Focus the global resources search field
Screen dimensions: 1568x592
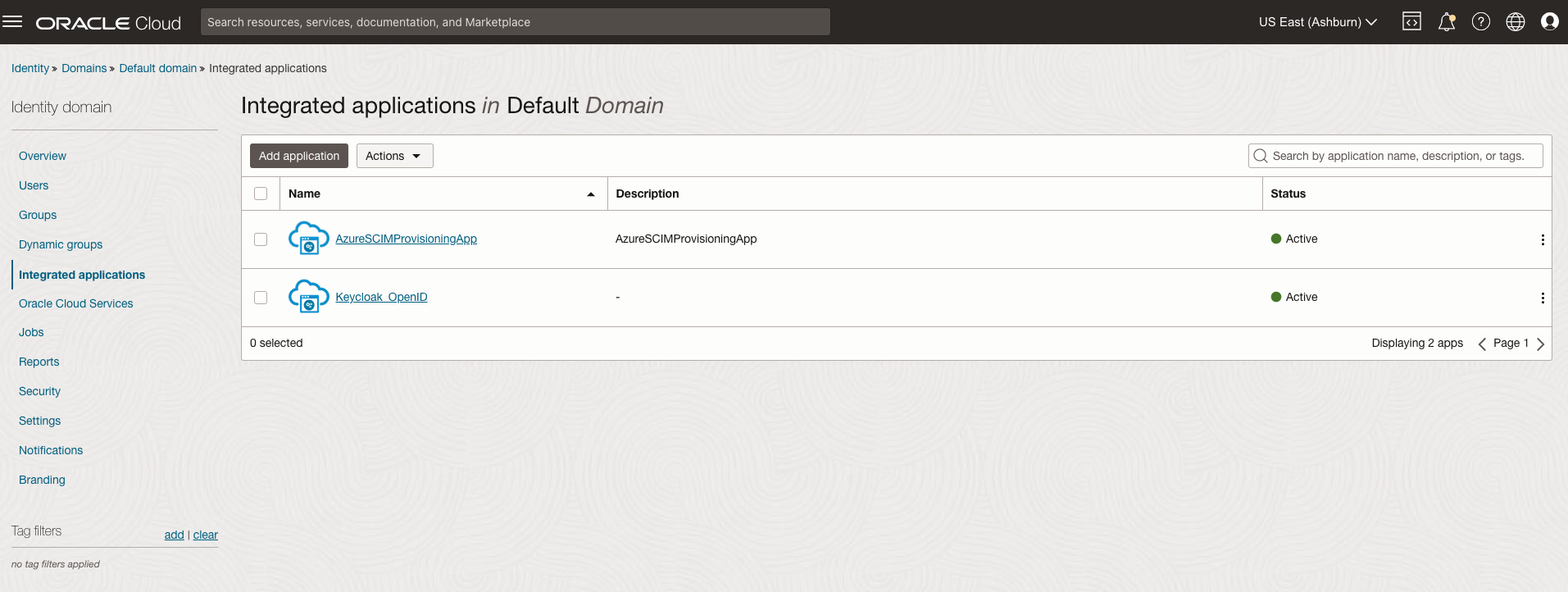[516, 22]
